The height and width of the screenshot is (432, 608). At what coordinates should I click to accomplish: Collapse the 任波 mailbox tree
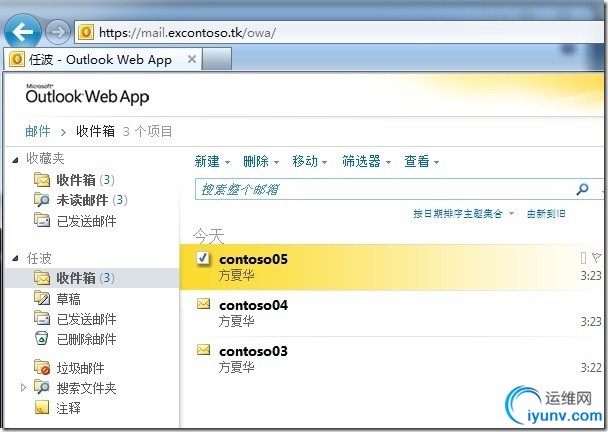pos(15,258)
